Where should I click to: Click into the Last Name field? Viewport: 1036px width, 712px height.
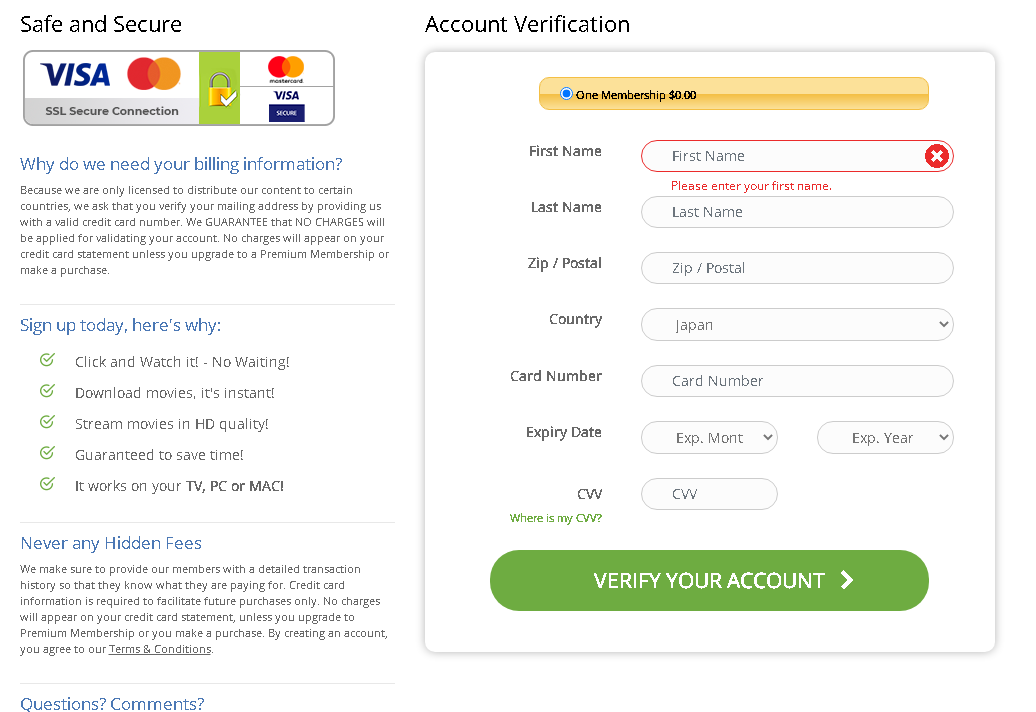pos(797,212)
